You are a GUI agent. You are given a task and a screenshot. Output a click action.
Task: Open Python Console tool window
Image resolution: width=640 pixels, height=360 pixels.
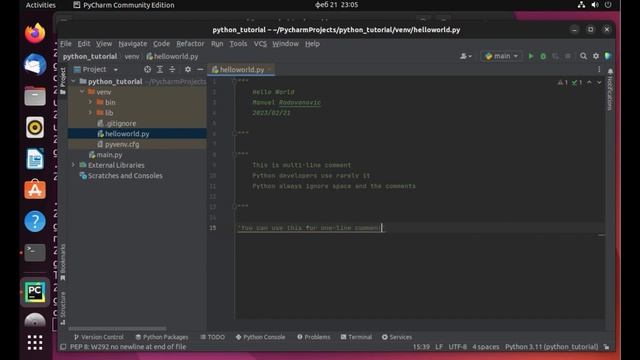click(260, 337)
